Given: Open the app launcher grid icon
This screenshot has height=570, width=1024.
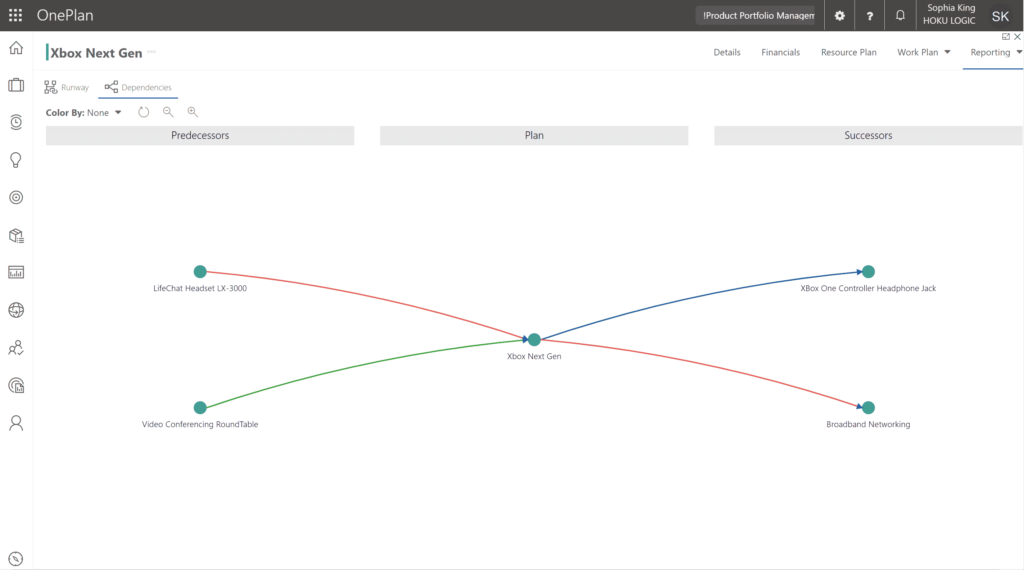Looking at the screenshot, I should pos(15,15).
